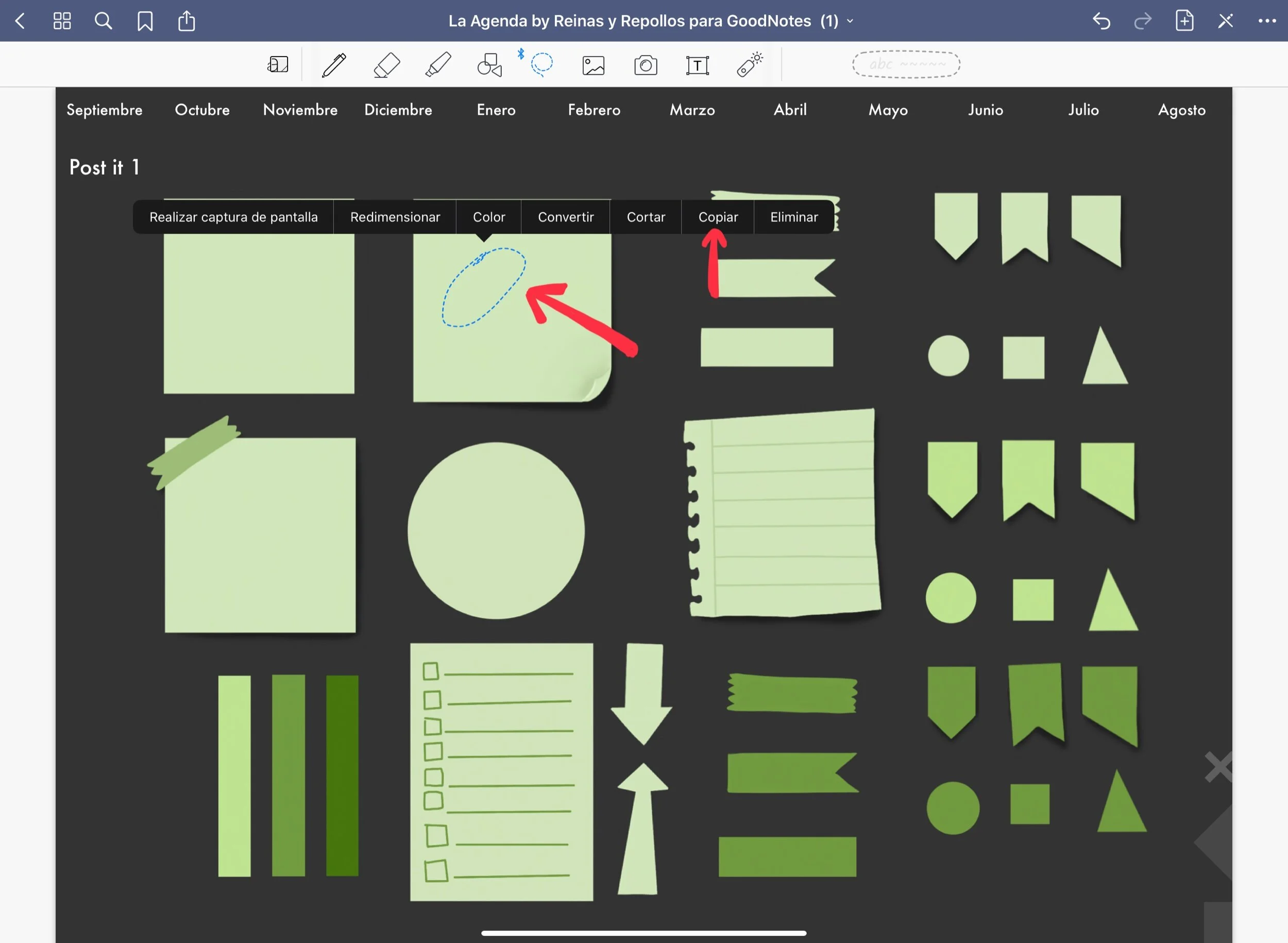Toggle the zoom window tool
This screenshot has height=943, width=1288.
[278, 64]
